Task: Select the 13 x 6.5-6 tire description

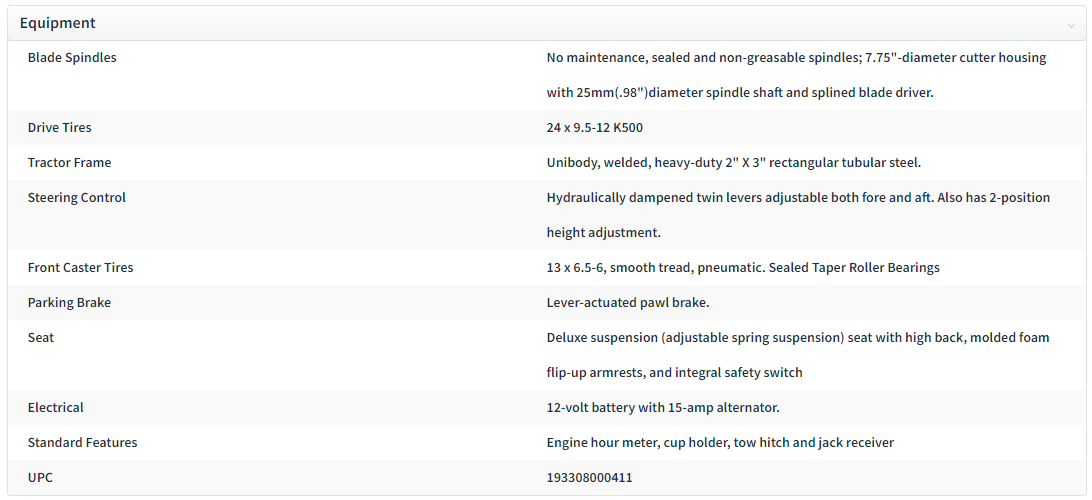Action: point(743,267)
